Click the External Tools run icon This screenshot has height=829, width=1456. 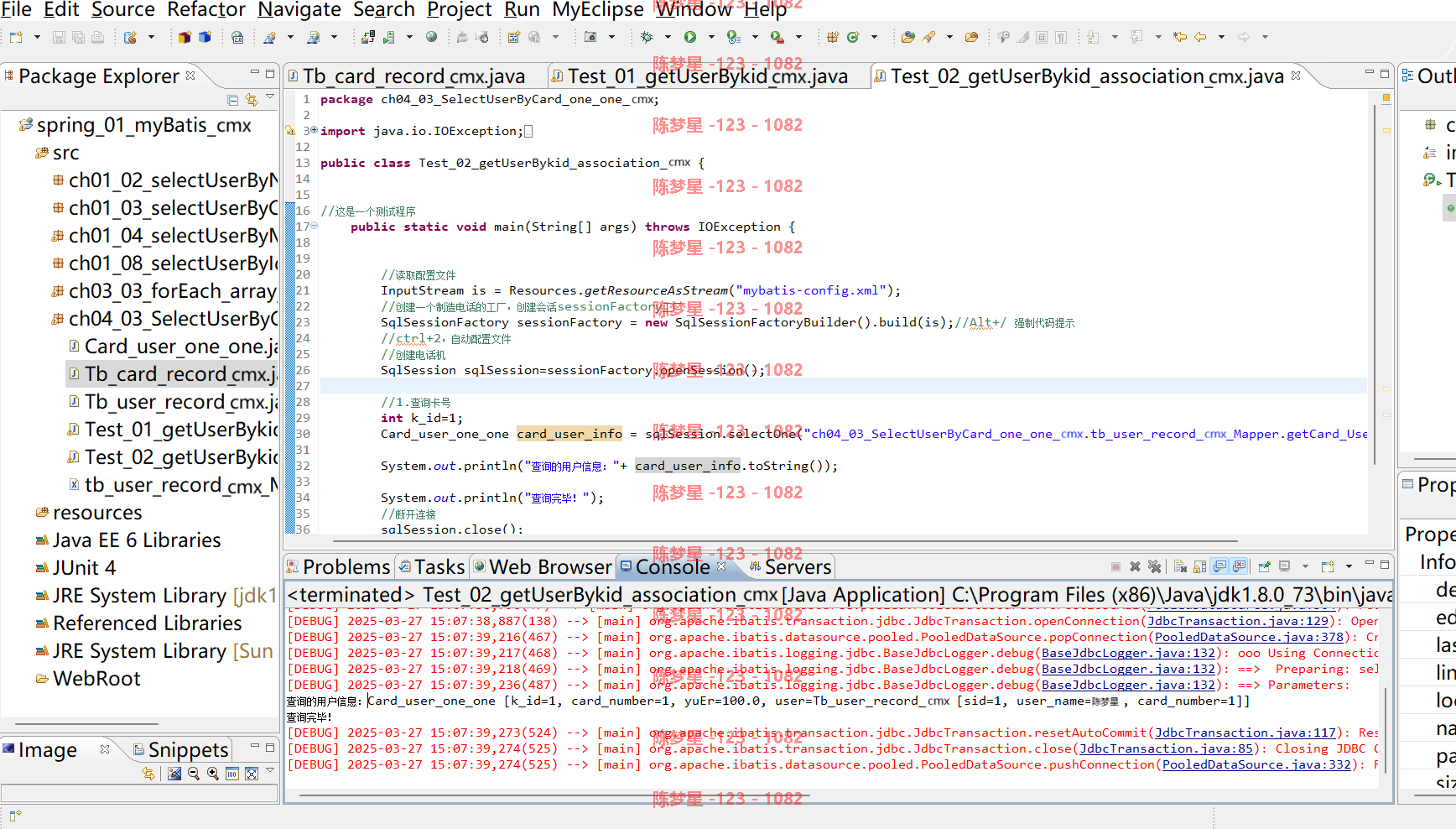click(x=777, y=37)
